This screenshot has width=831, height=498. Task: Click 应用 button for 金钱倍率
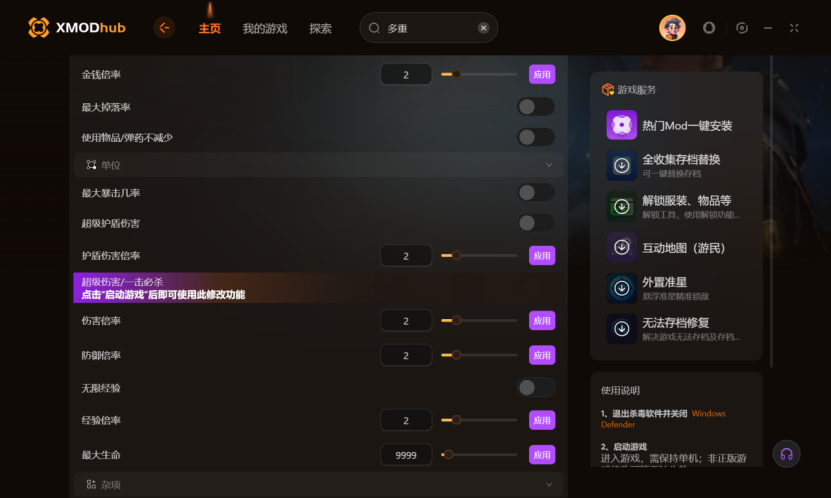click(542, 74)
